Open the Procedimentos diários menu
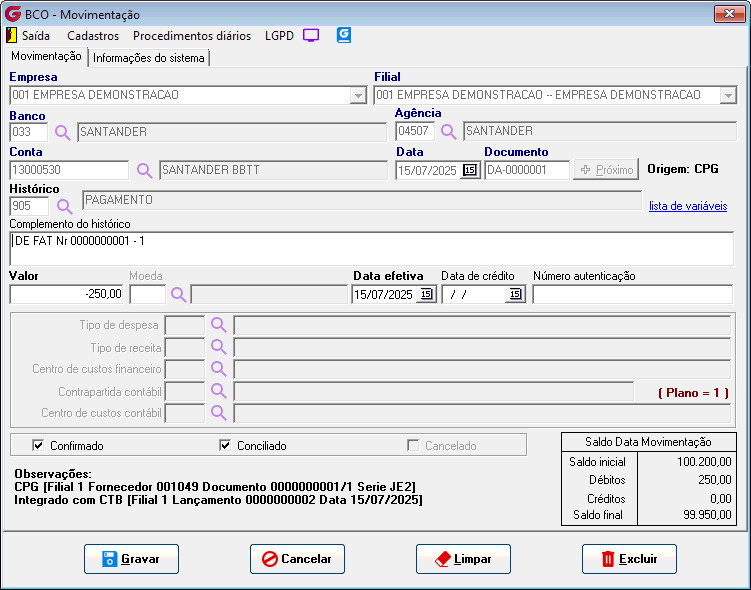Screen dimensions: 751x590 click(192, 36)
